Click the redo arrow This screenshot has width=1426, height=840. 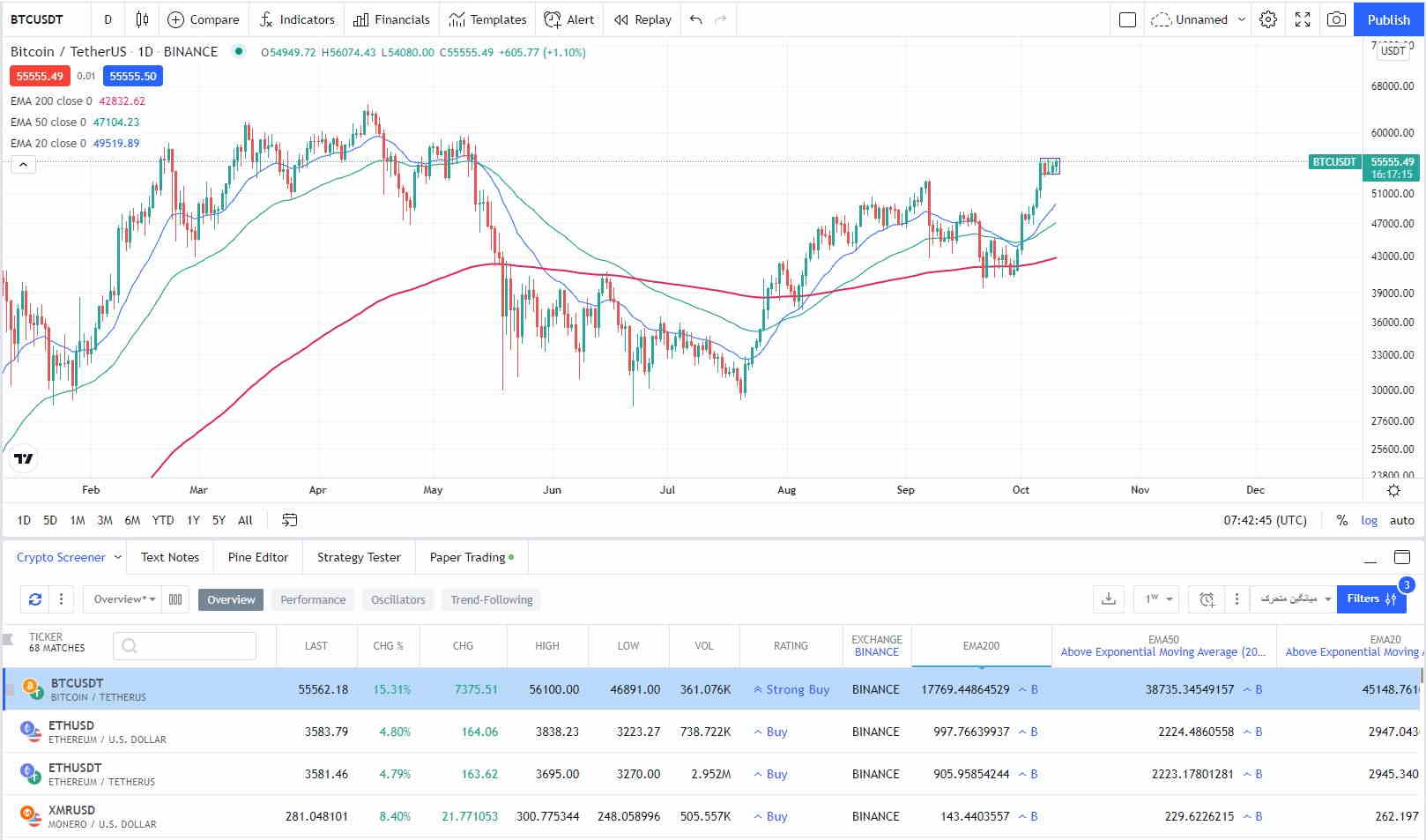721,19
